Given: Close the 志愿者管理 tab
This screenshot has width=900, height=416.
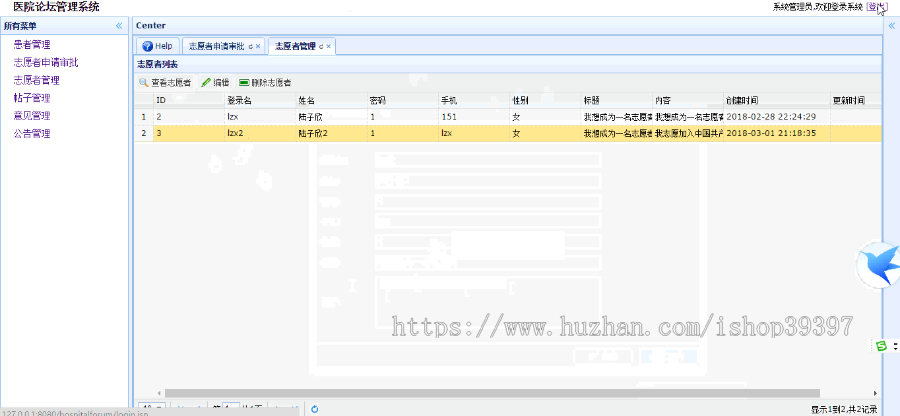Looking at the screenshot, I should pos(328,46).
